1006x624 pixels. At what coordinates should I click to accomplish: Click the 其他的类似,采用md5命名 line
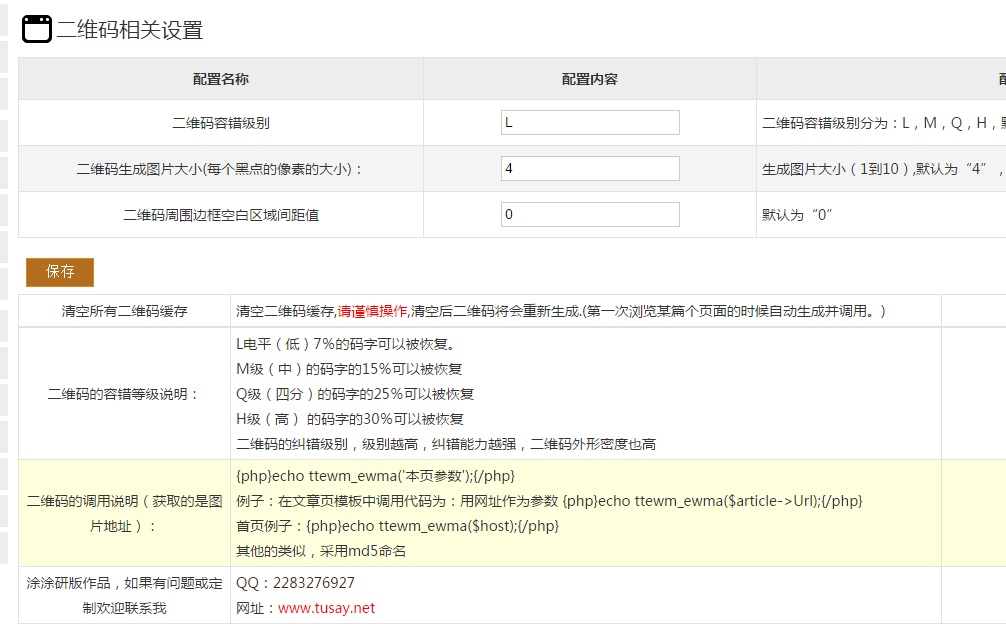pyautogui.click(x=321, y=551)
